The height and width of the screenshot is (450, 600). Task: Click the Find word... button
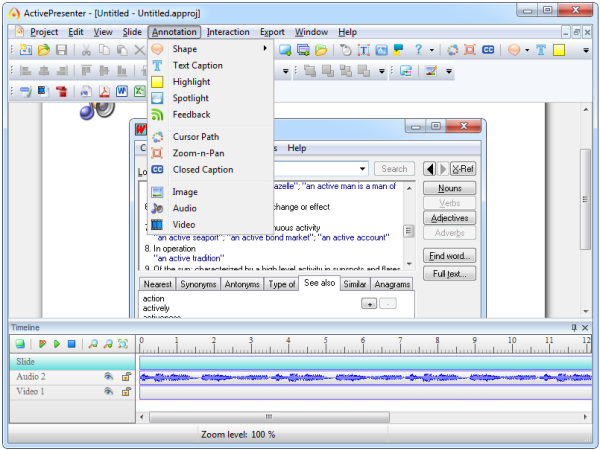tap(449, 256)
